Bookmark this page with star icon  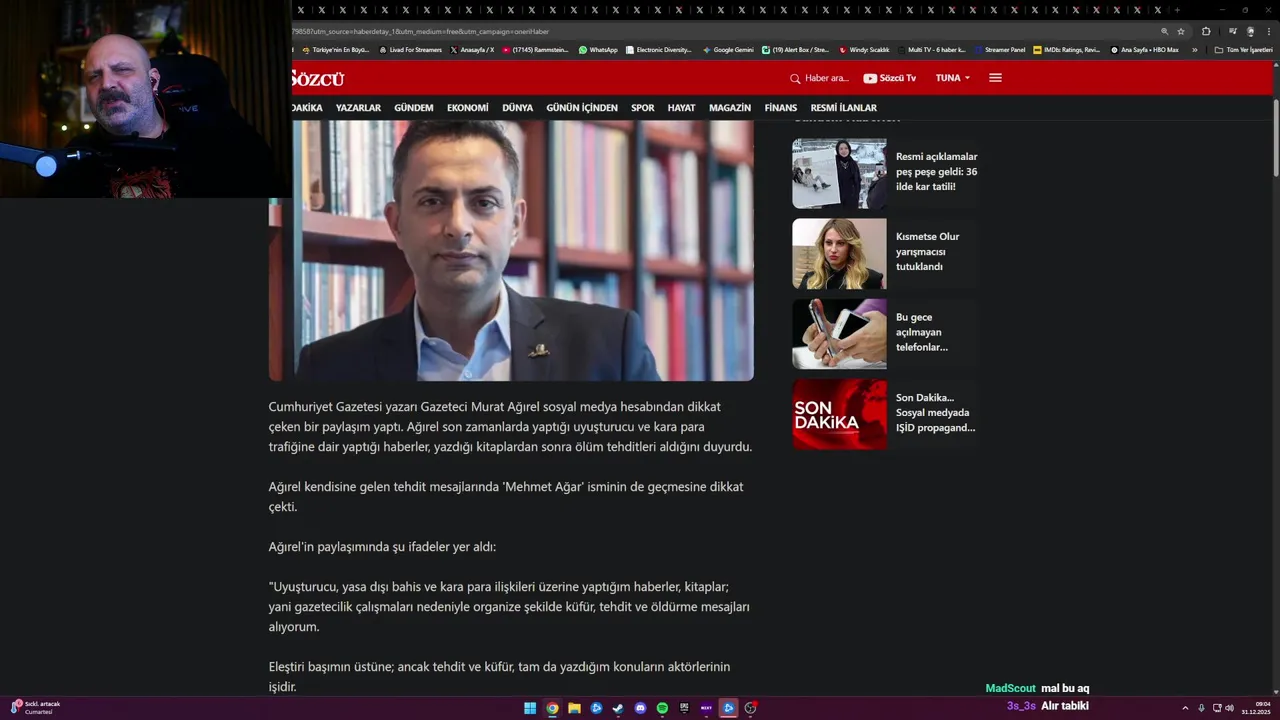tap(1181, 31)
